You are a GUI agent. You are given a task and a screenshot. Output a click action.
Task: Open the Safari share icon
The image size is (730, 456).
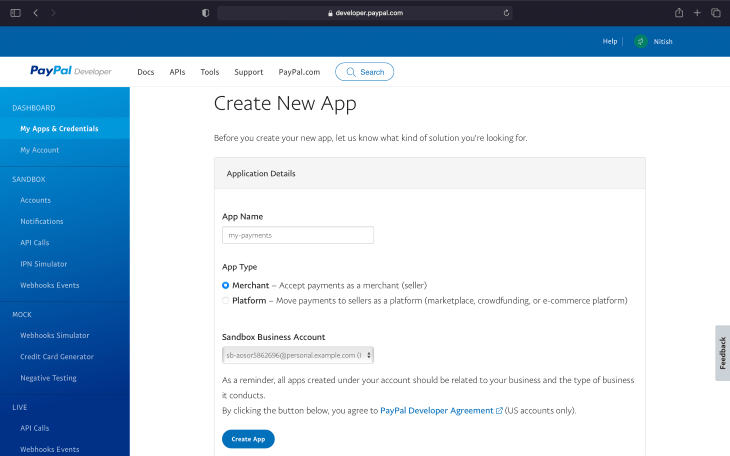click(679, 13)
